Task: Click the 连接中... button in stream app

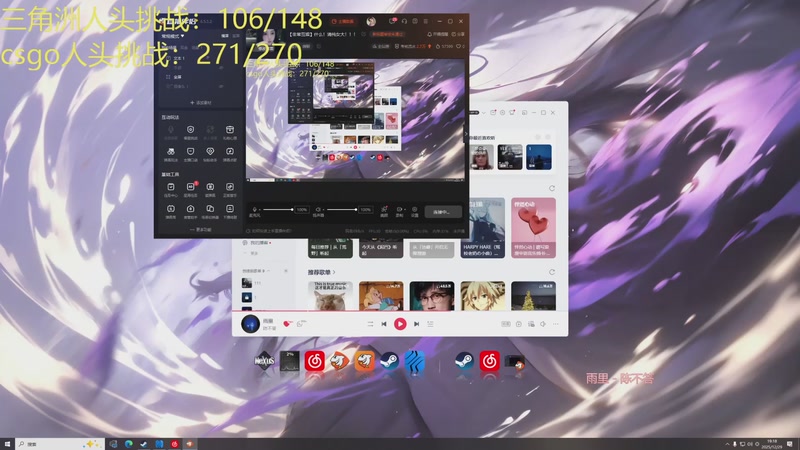Action: [443, 212]
